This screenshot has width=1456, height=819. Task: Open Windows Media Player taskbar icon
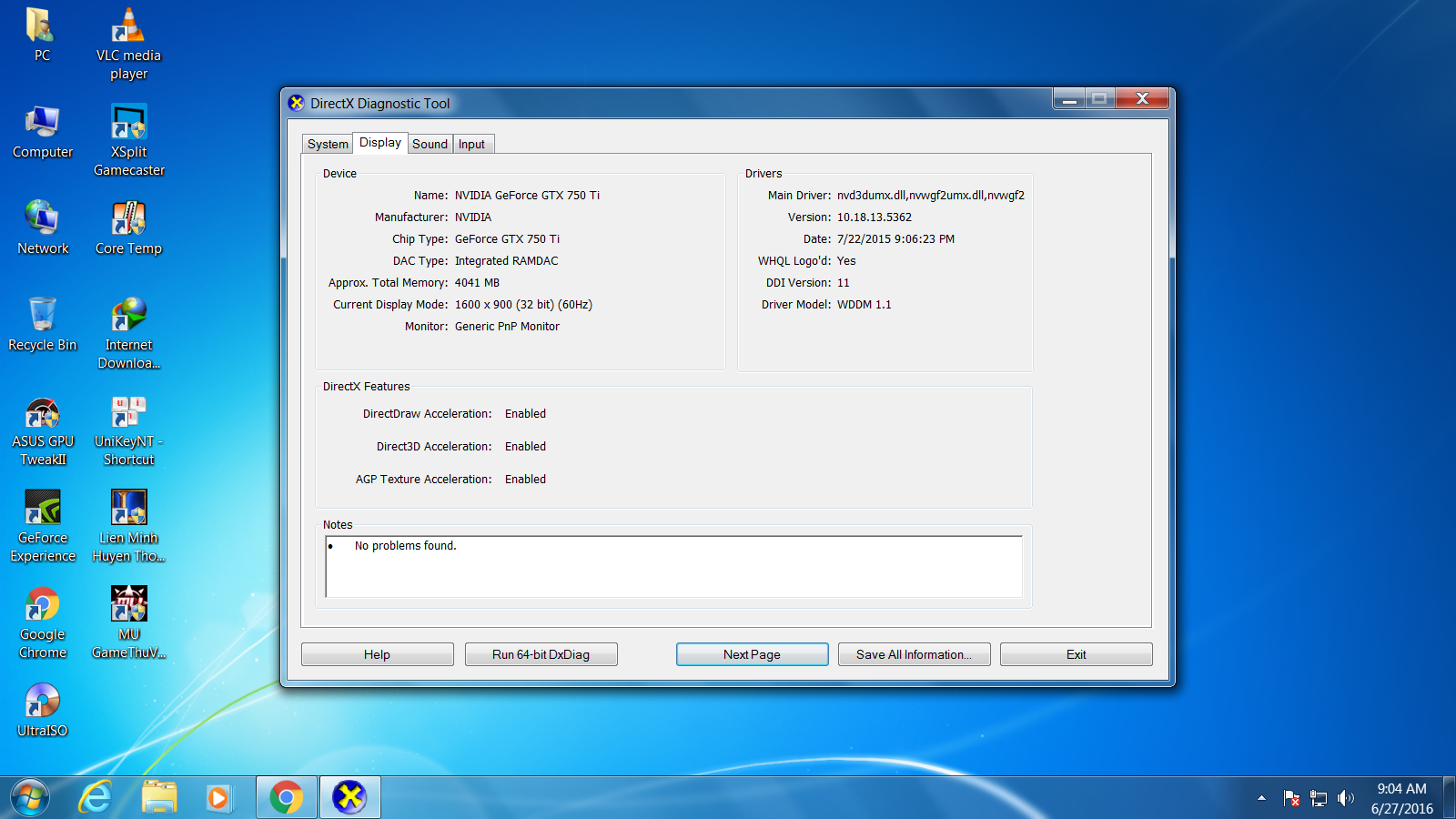point(218,798)
